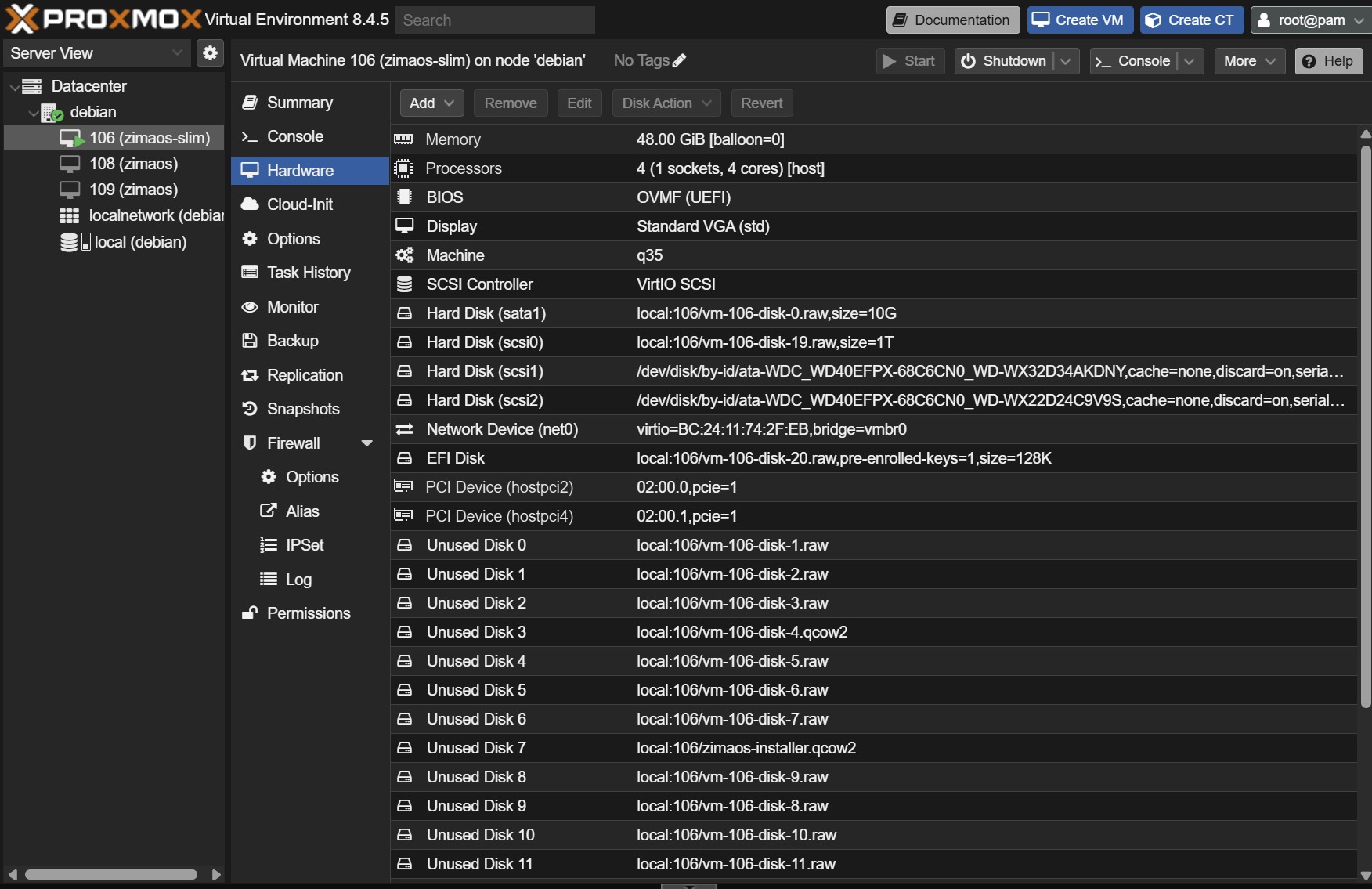Switch to the Task History tab

(308, 273)
